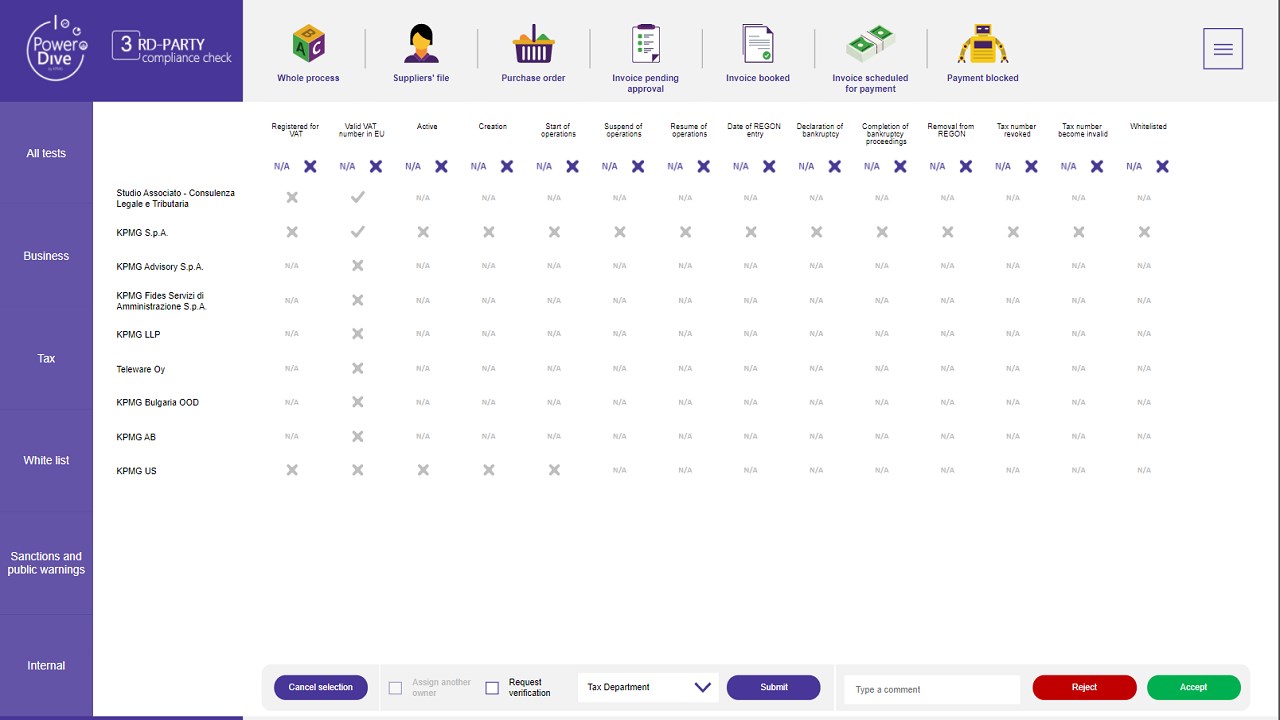The width and height of the screenshot is (1280, 720).
Task: Click KPMG US Start of operations cross
Action: tap(554, 470)
